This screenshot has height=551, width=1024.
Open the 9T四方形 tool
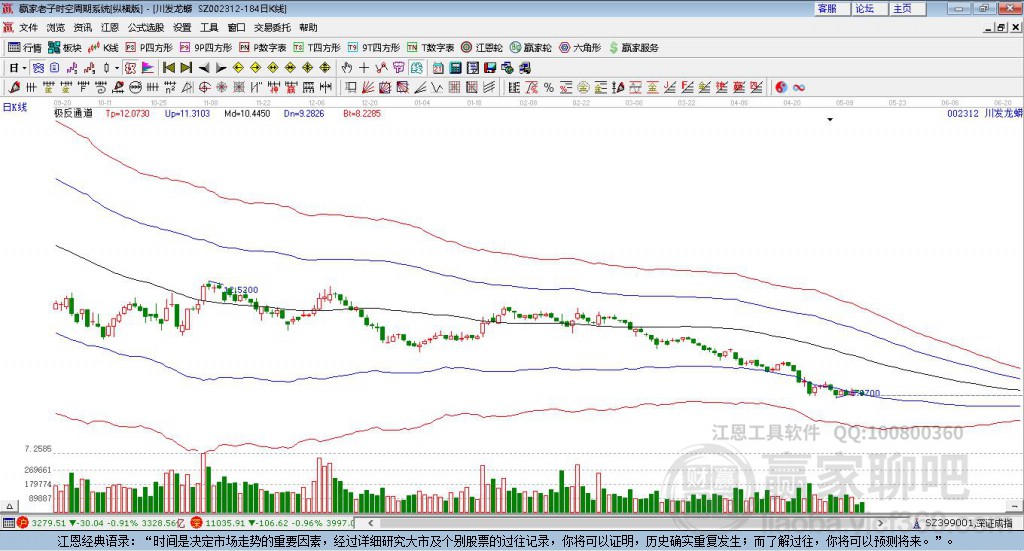point(374,48)
